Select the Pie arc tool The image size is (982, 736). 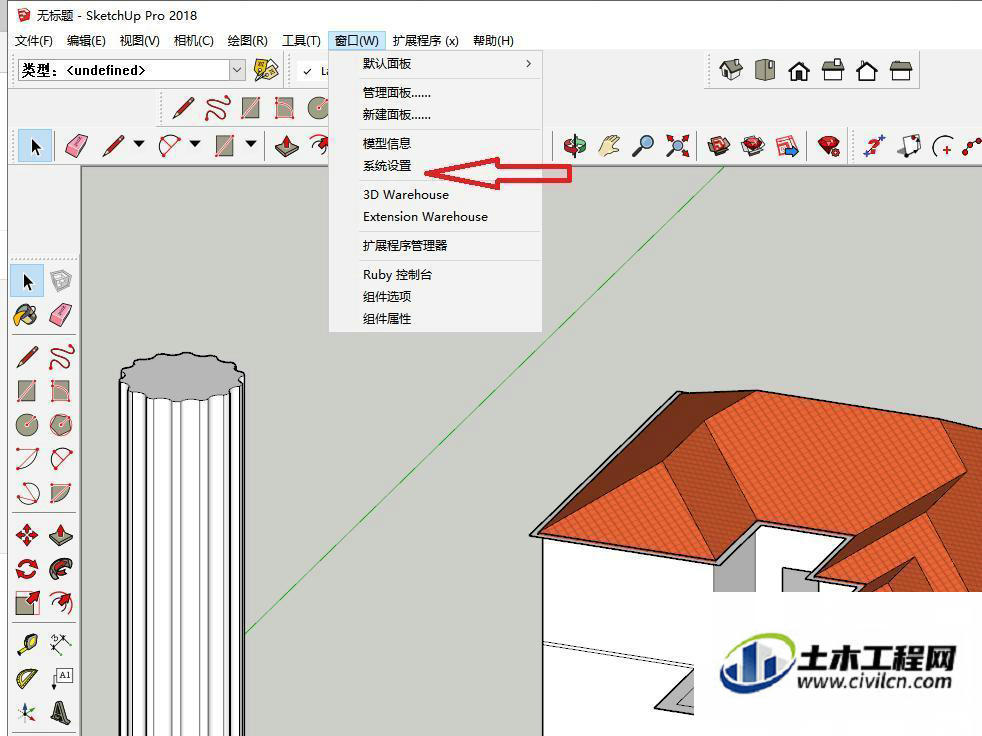pos(61,493)
